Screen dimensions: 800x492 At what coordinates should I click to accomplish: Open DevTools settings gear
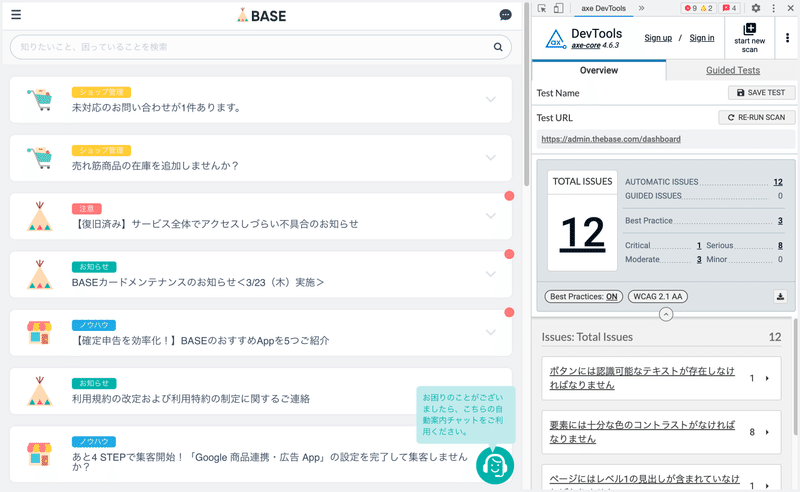pos(756,8)
